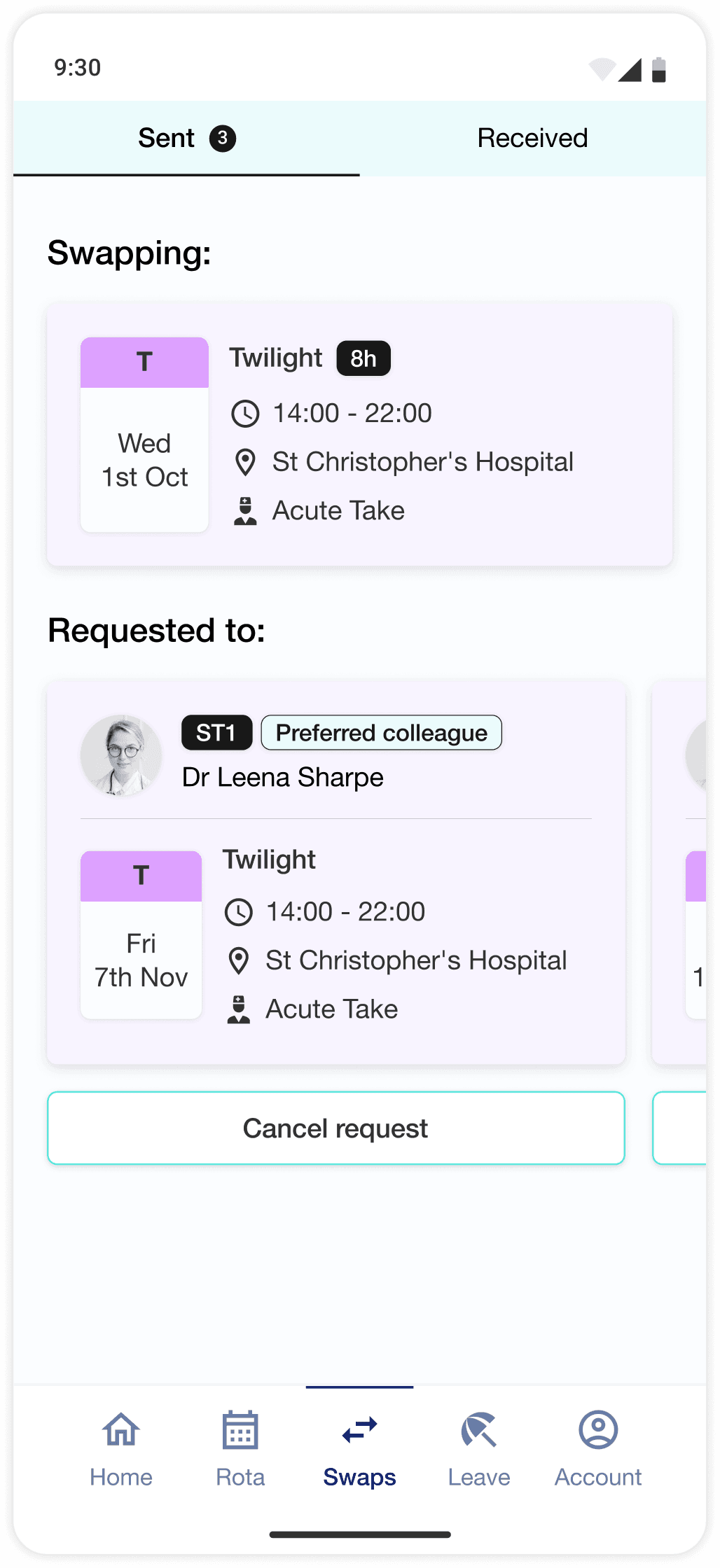Tap the ST1 grade badge
The image size is (720, 1568).
(216, 733)
